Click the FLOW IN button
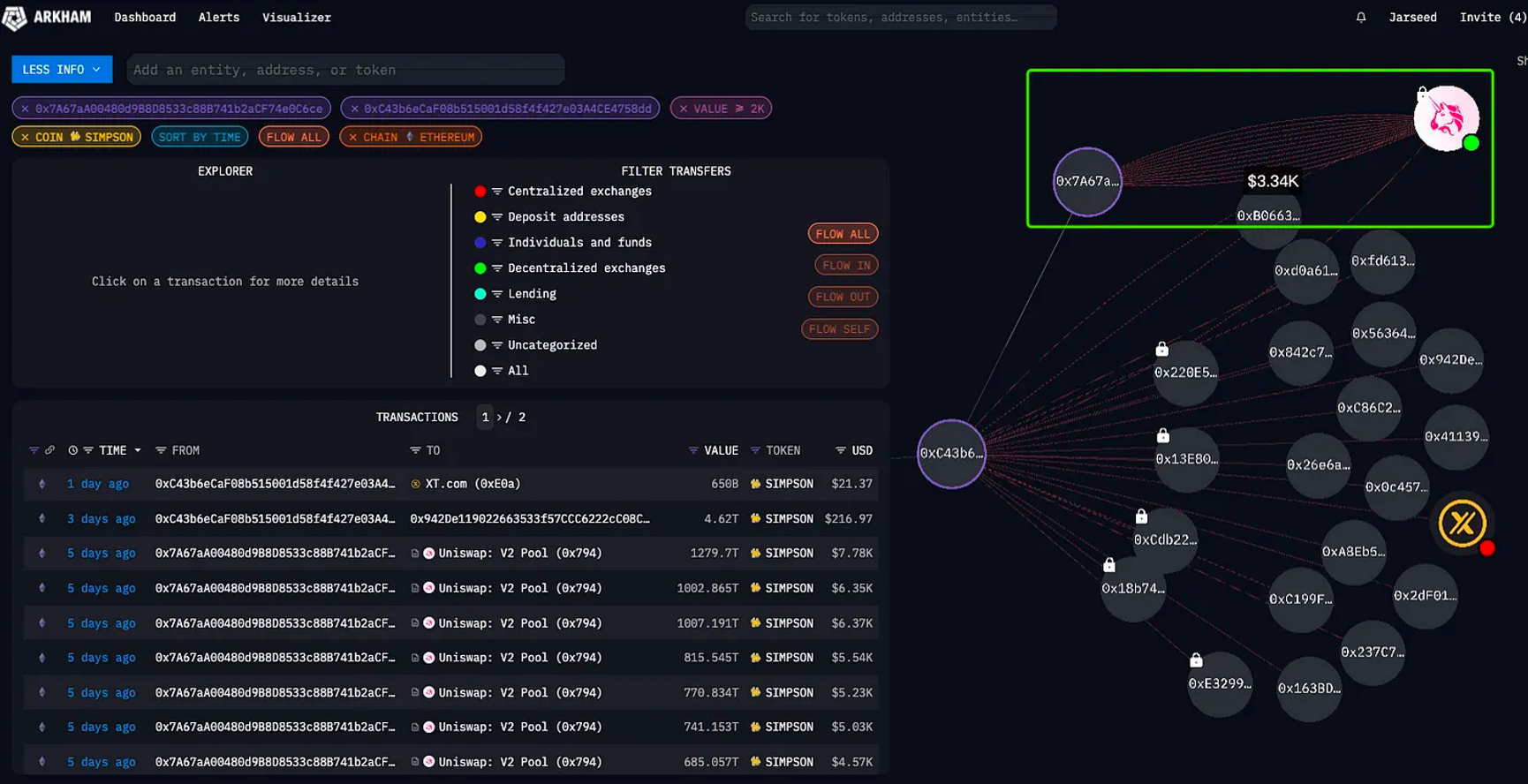The height and width of the screenshot is (784, 1528). [846, 265]
